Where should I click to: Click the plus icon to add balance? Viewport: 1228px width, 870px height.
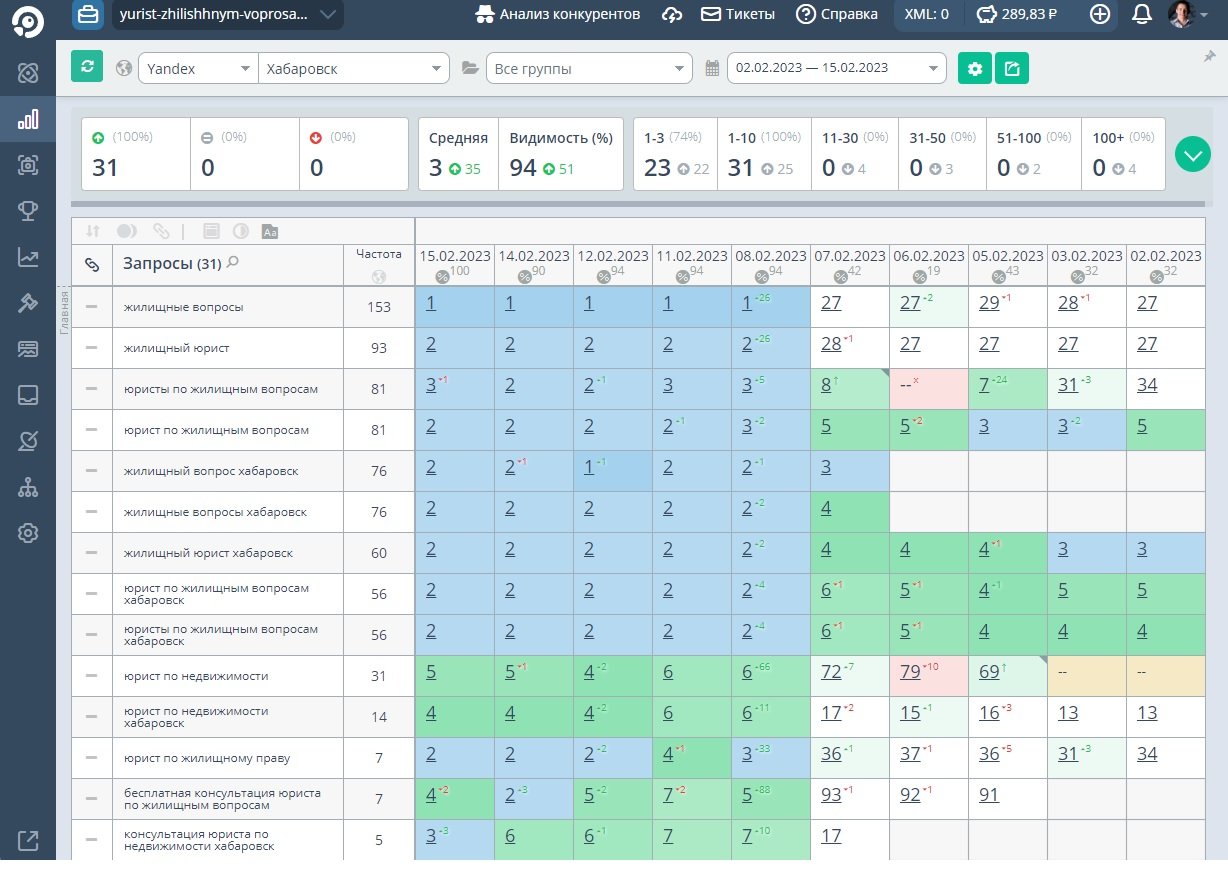tap(1099, 14)
